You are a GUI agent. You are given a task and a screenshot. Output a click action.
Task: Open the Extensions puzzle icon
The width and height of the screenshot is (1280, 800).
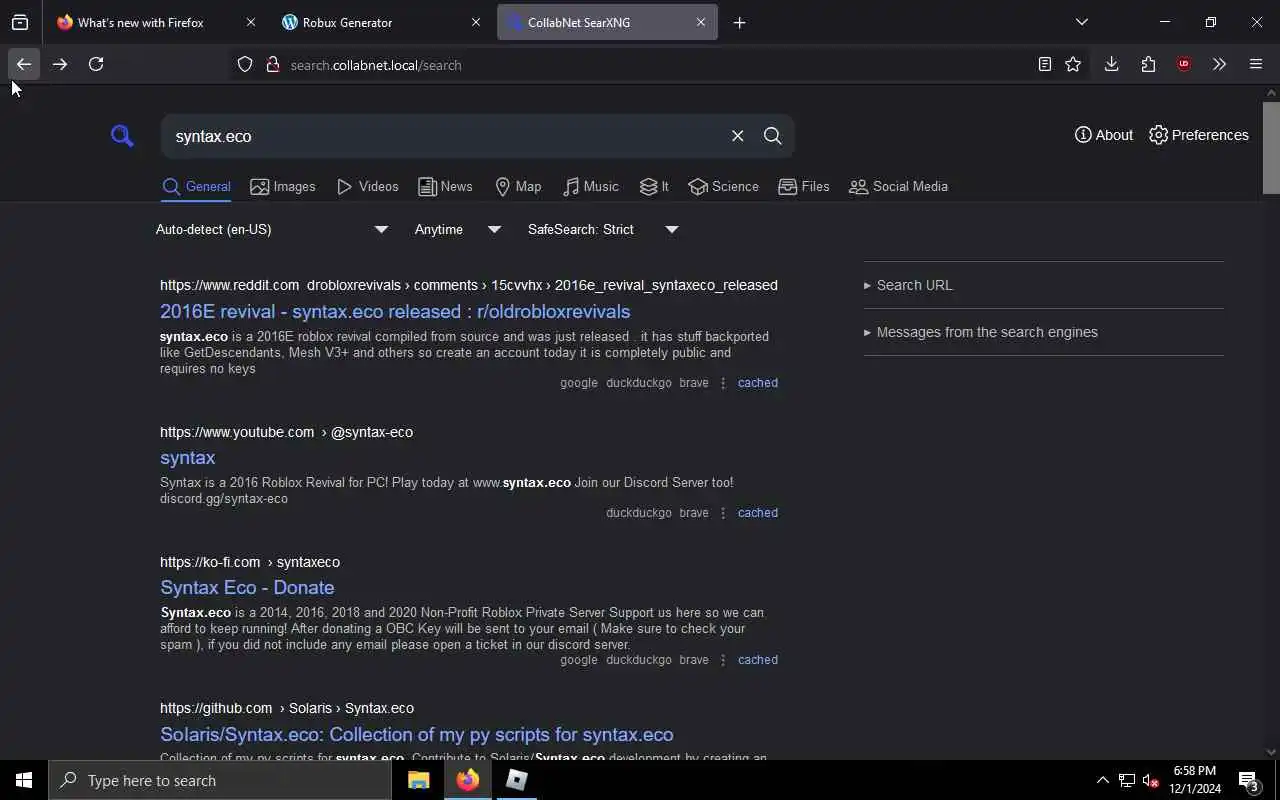click(x=1148, y=64)
